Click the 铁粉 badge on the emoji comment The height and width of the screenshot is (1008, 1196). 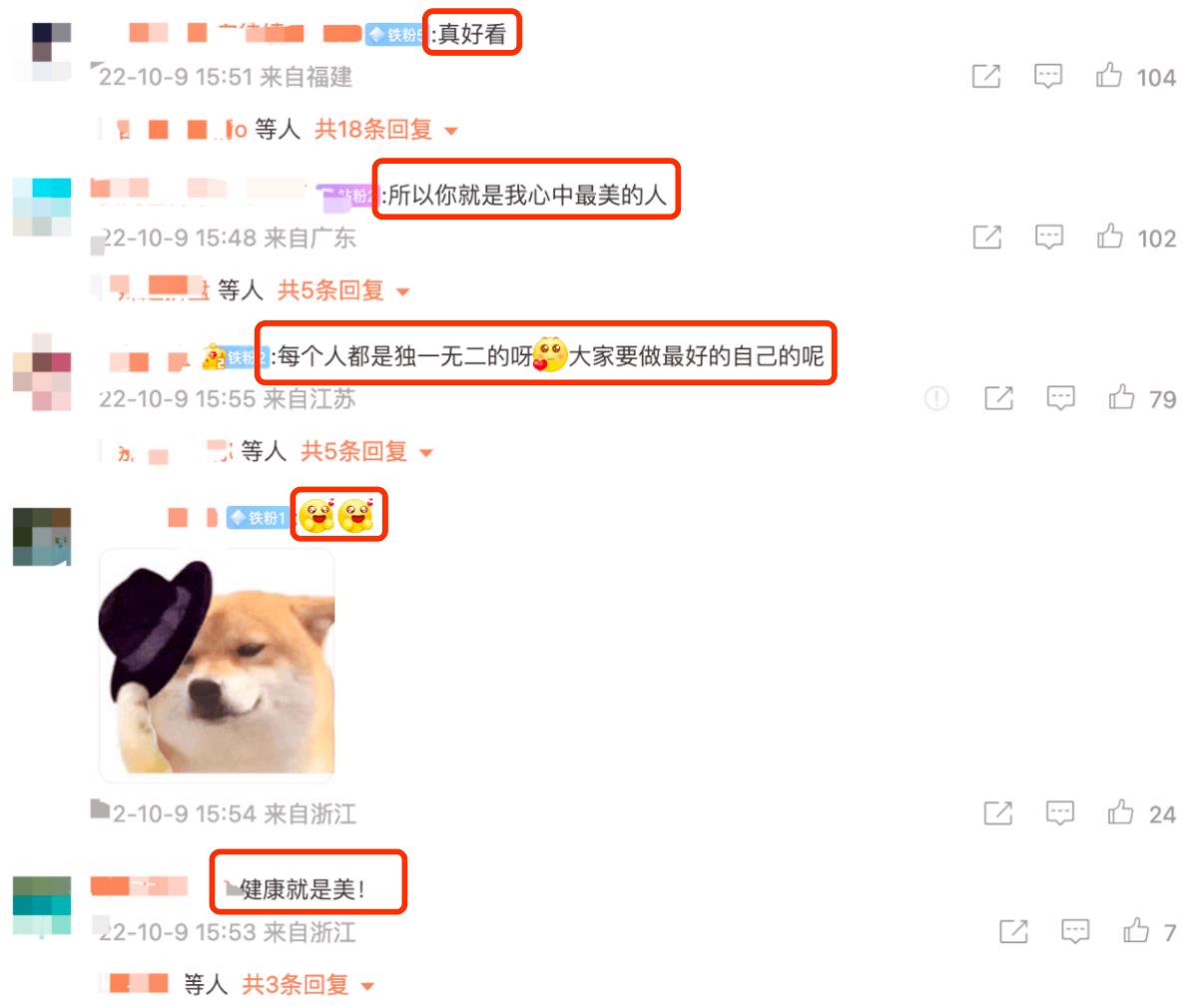coord(258,518)
